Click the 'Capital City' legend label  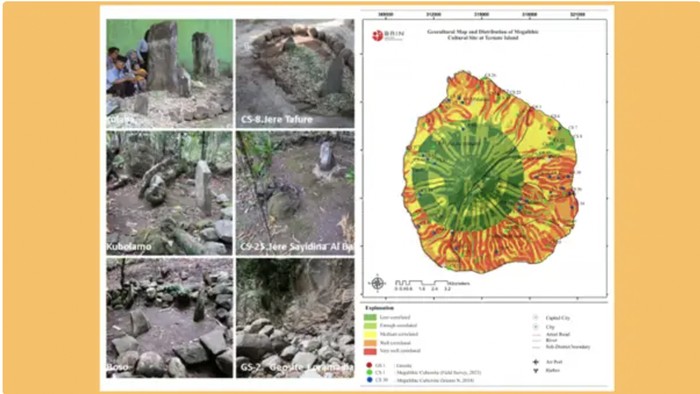[x=558, y=318]
